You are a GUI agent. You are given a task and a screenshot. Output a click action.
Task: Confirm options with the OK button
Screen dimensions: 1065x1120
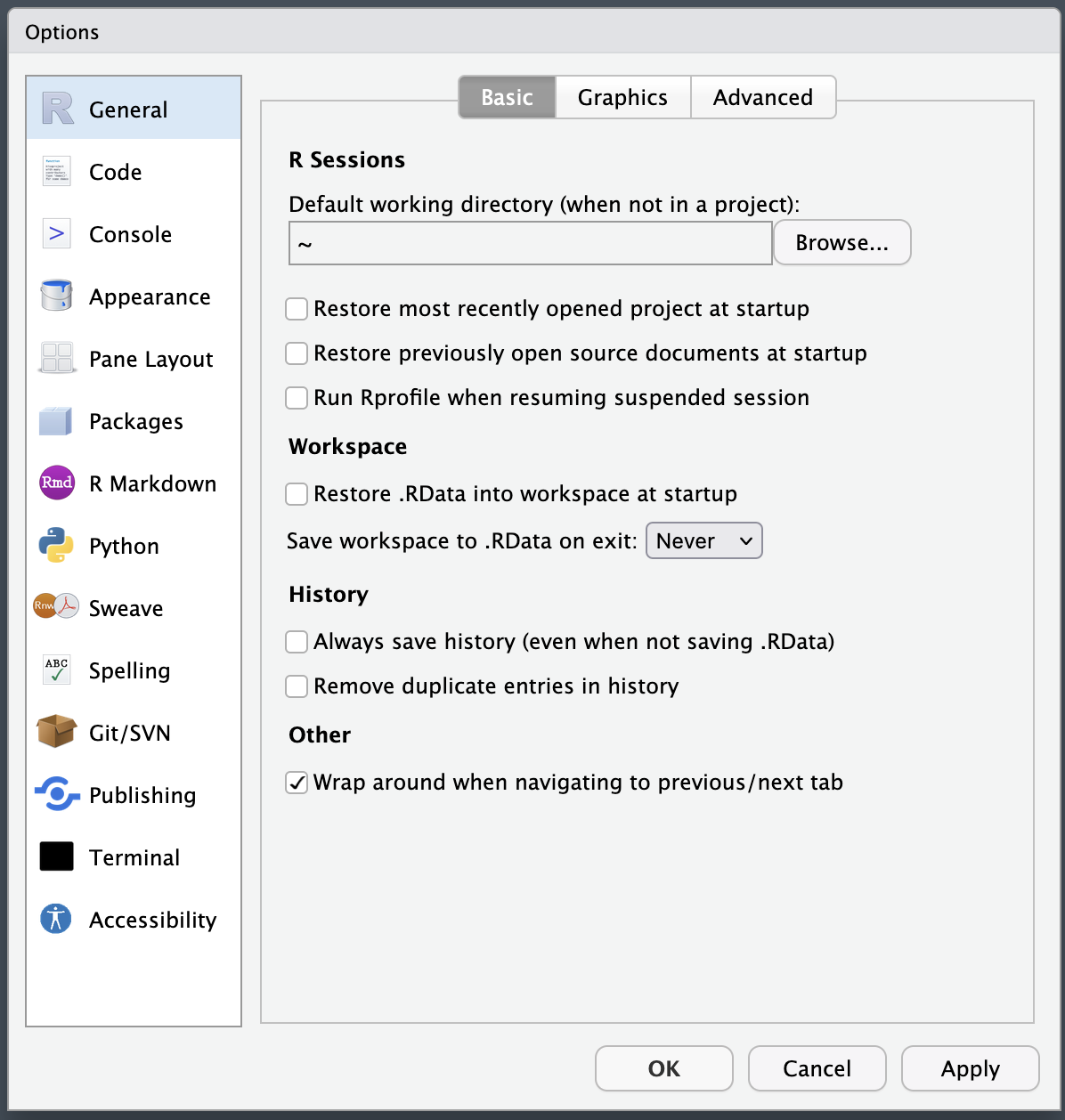click(664, 1068)
